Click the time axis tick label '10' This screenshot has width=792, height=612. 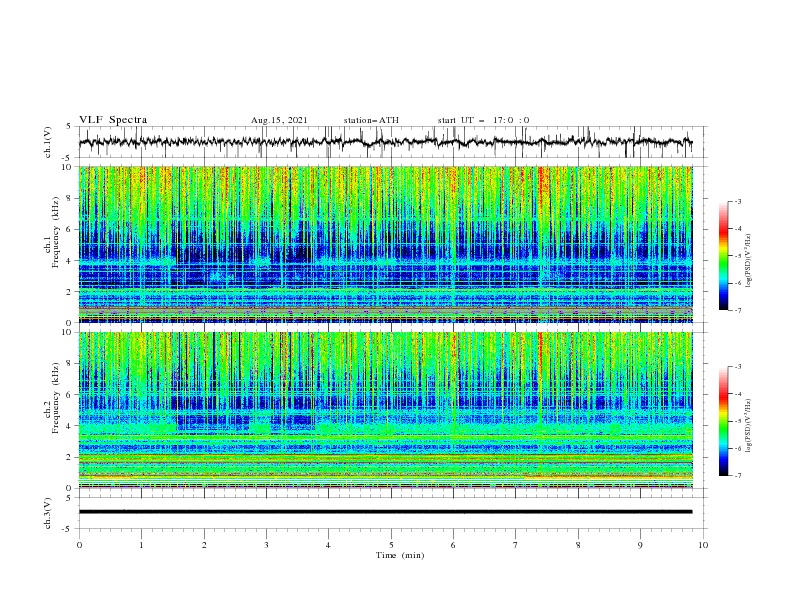[x=703, y=545]
